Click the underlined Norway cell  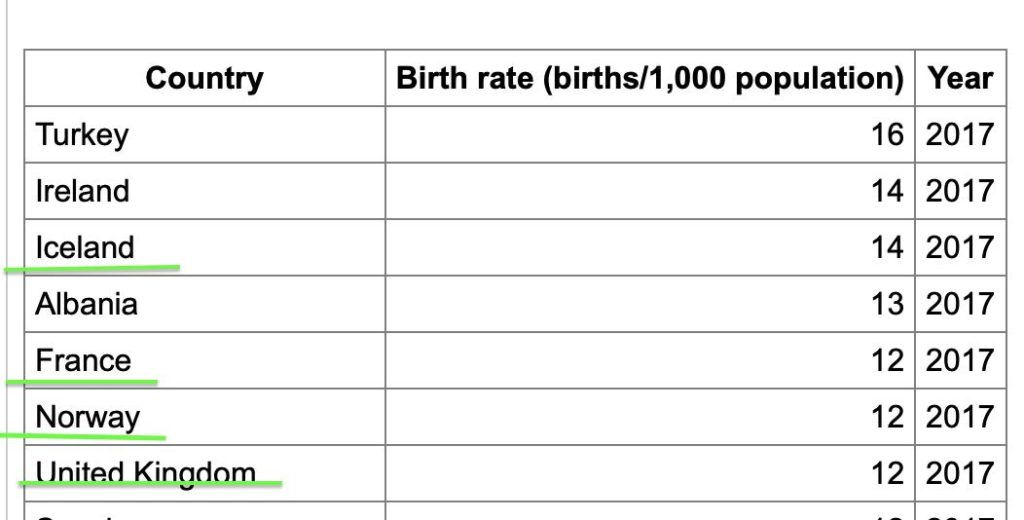click(204, 417)
